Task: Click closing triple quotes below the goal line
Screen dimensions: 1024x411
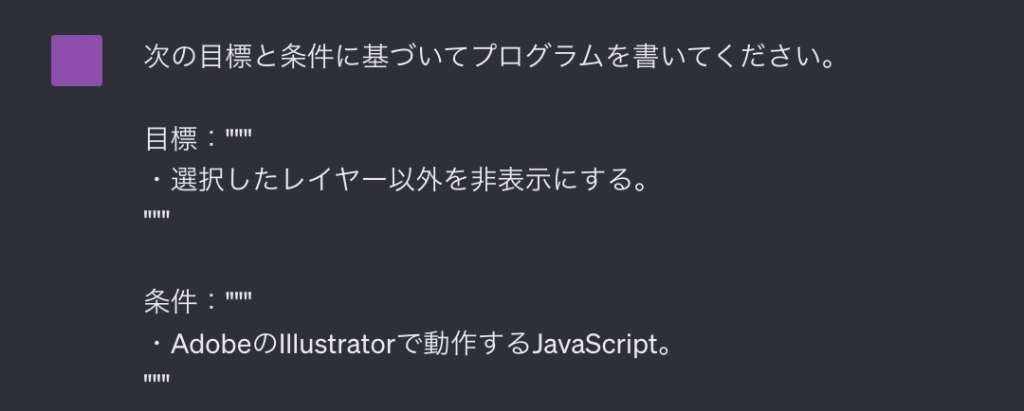Action: pos(156,215)
